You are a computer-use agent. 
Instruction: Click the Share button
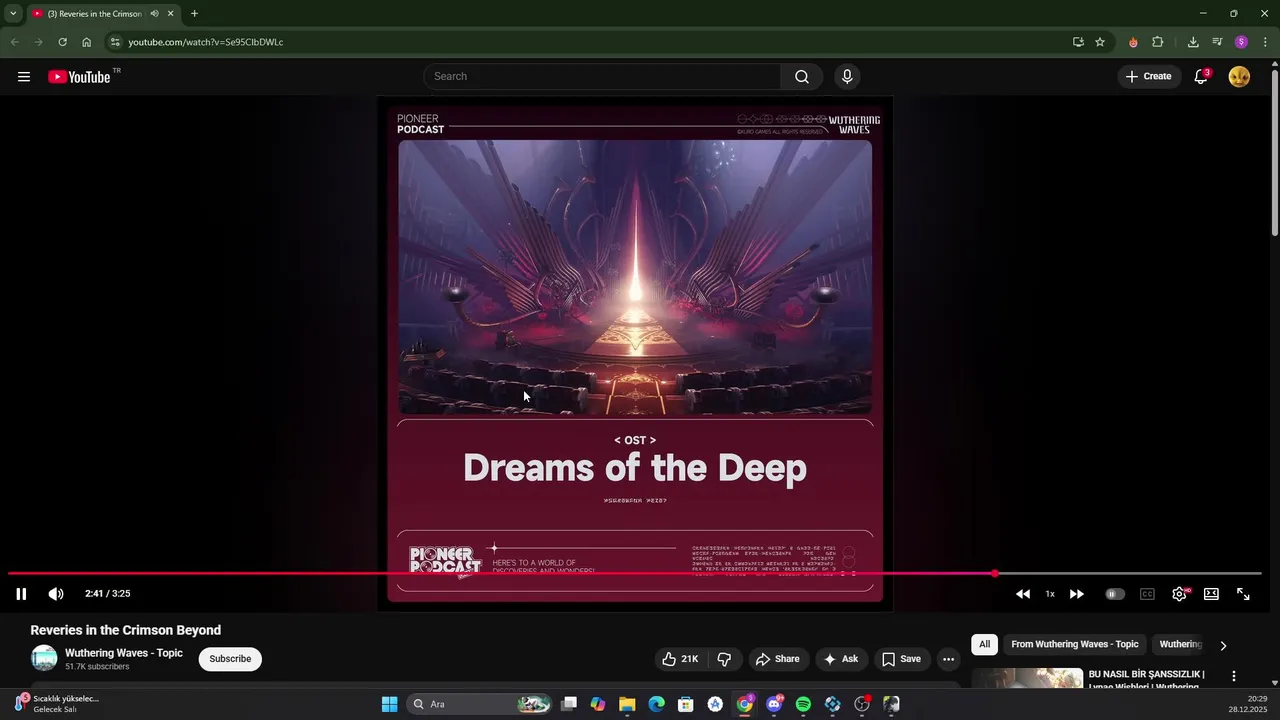point(778,659)
